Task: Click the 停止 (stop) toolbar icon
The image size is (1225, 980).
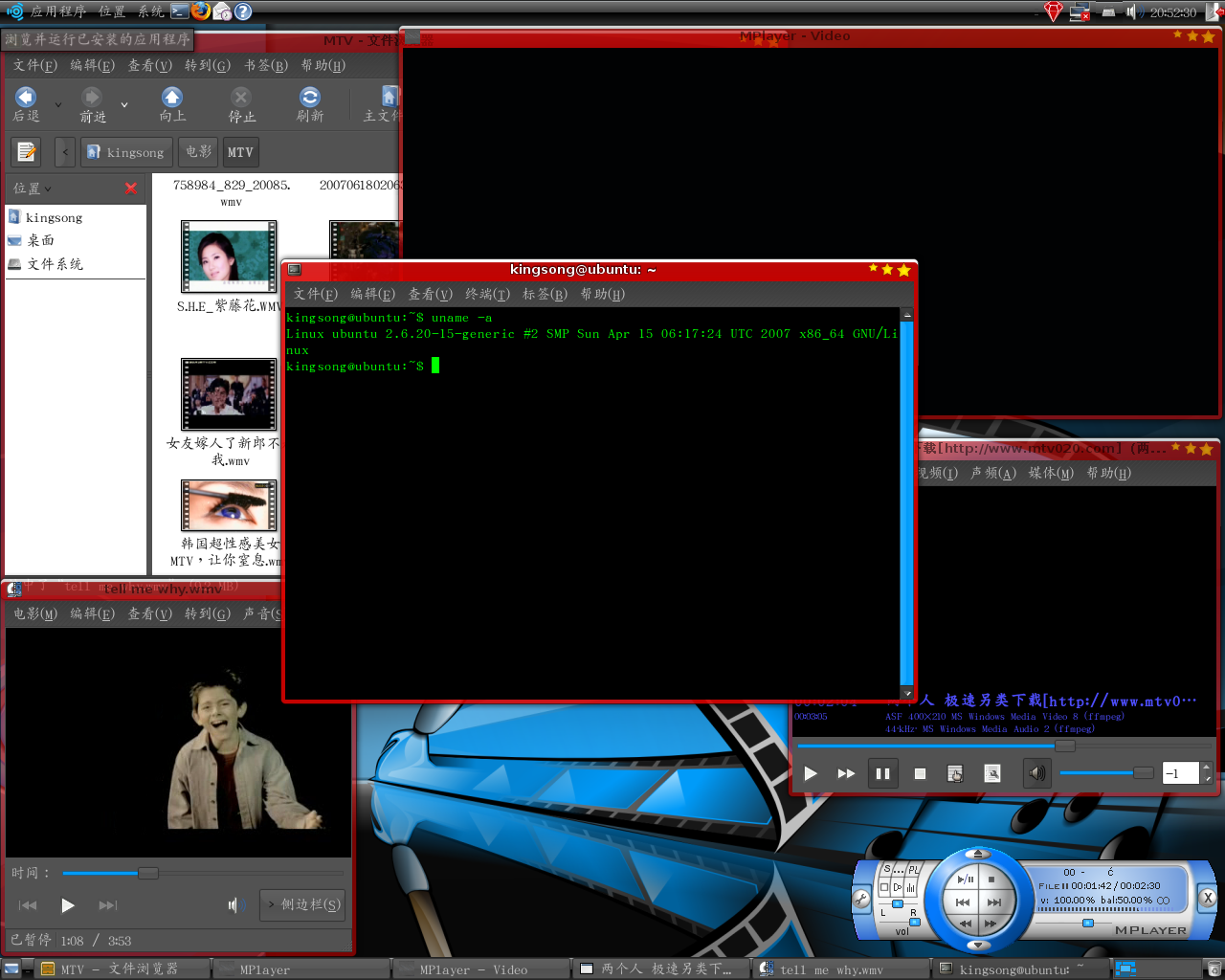Action: click(x=241, y=104)
